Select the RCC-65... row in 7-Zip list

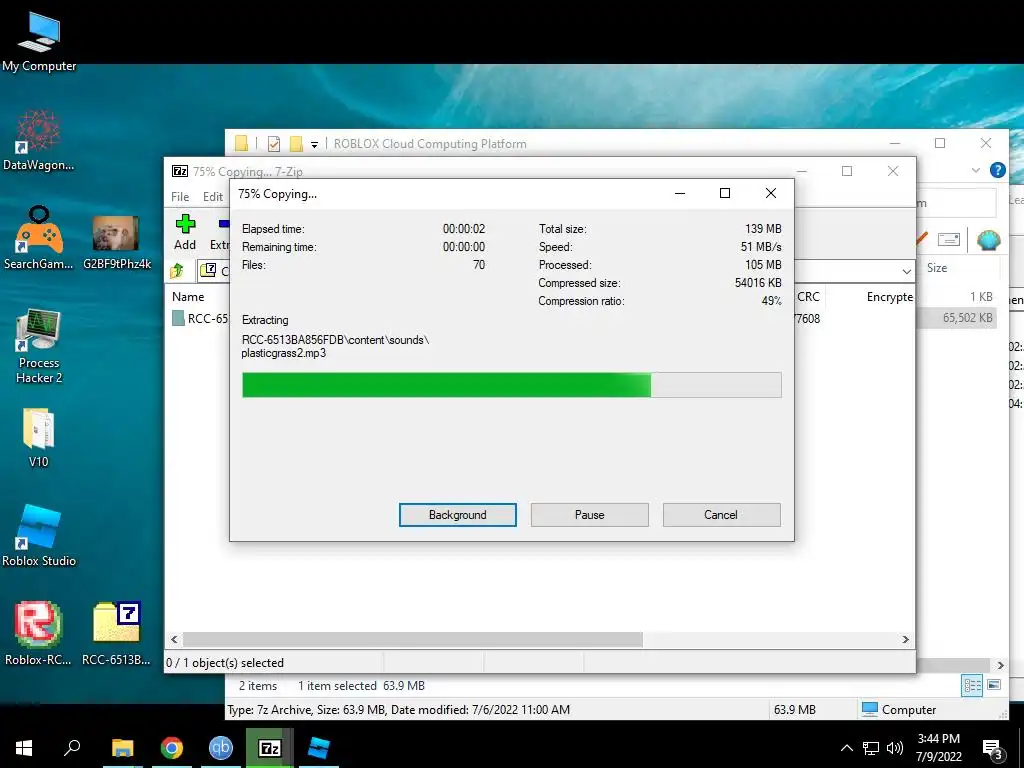click(200, 318)
